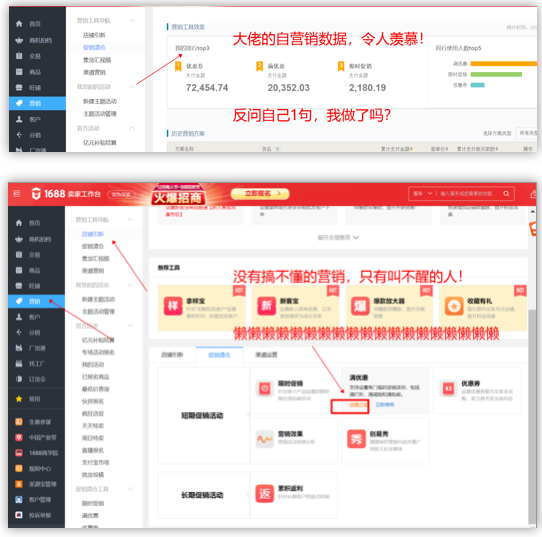The height and width of the screenshot is (537, 542).
Task: Open 商品 icon in lower screenshot sidebar
Action: [19, 270]
